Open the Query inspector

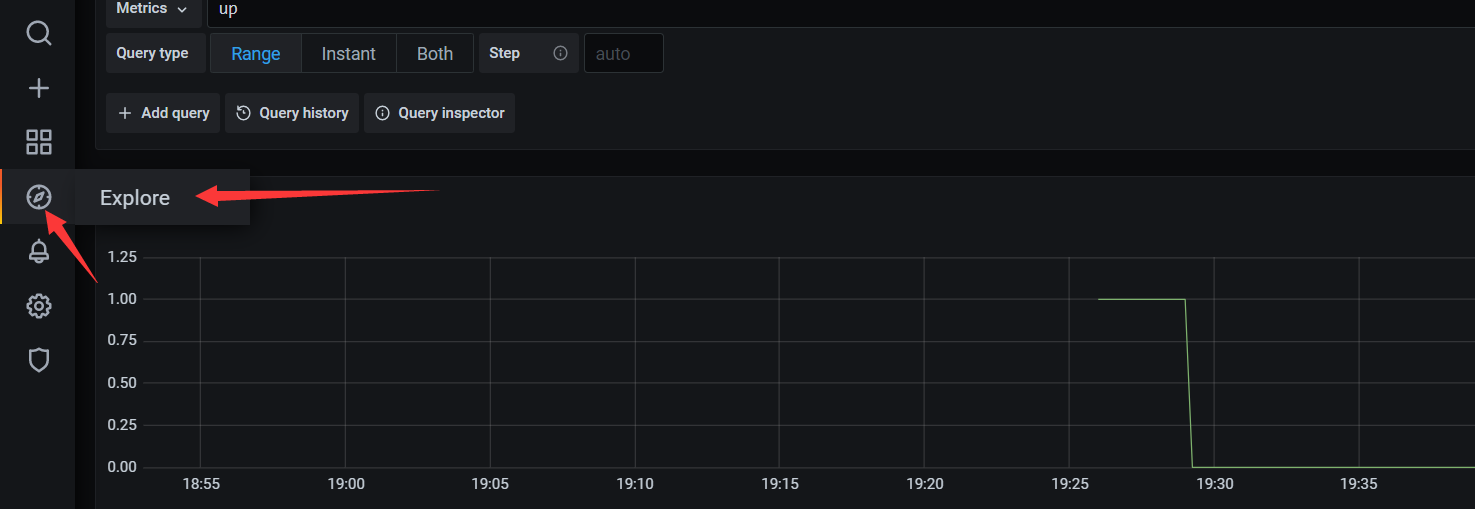pos(440,113)
